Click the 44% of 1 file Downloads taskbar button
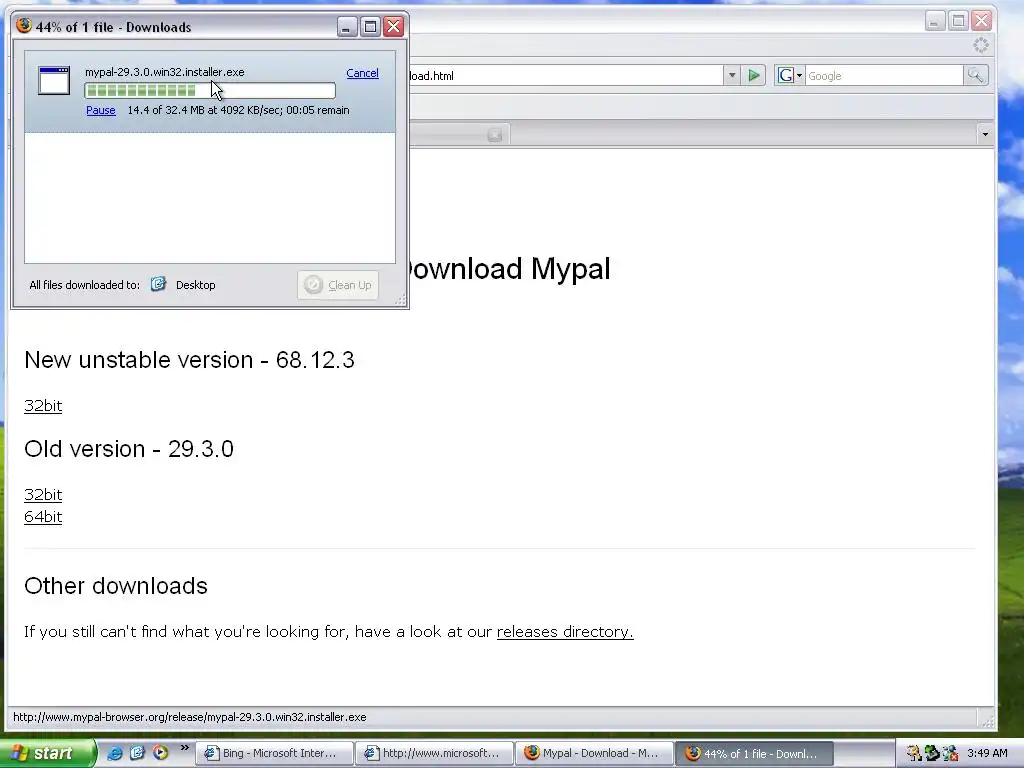The height and width of the screenshot is (768, 1024). pyautogui.click(x=754, y=753)
